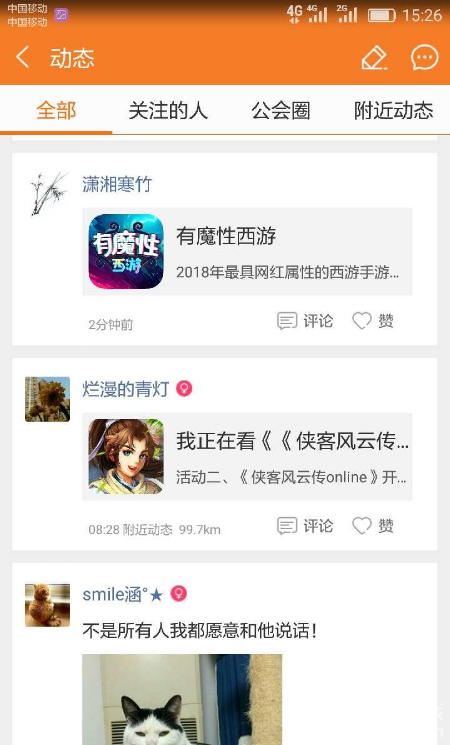
Task: Tap the female gender badge beside 烂漫的青灯
Action: pyautogui.click(x=184, y=389)
